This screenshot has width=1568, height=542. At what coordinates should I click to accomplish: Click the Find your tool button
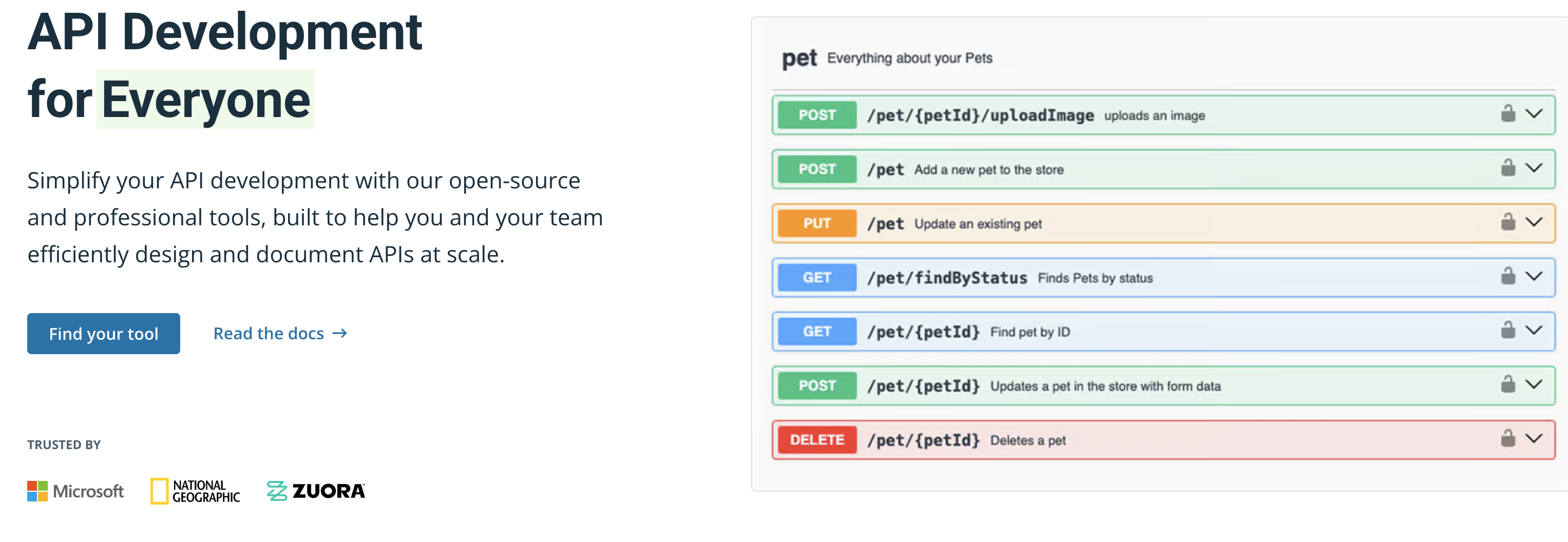point(104,333)
